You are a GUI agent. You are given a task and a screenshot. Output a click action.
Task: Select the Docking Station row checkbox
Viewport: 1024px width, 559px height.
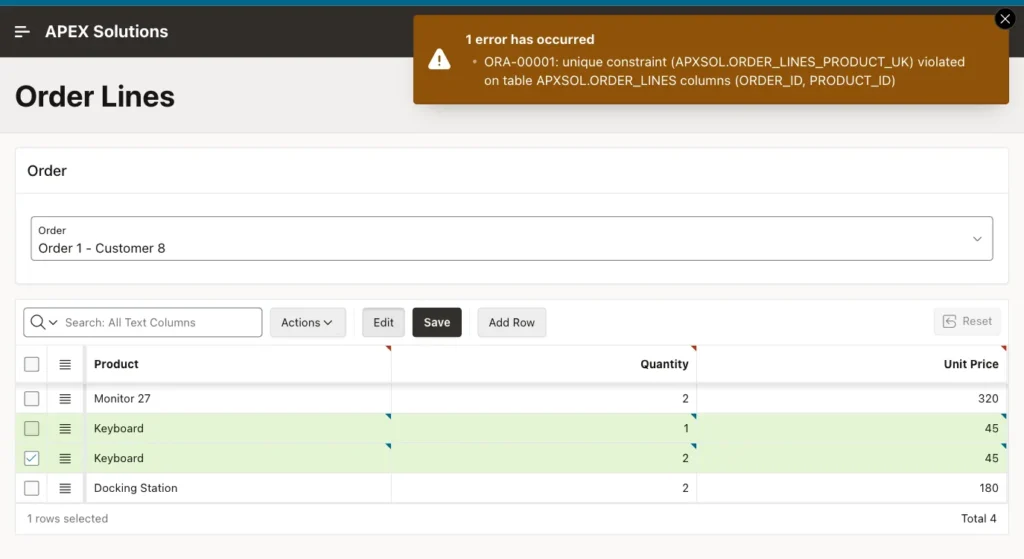(x=31, y=488)
